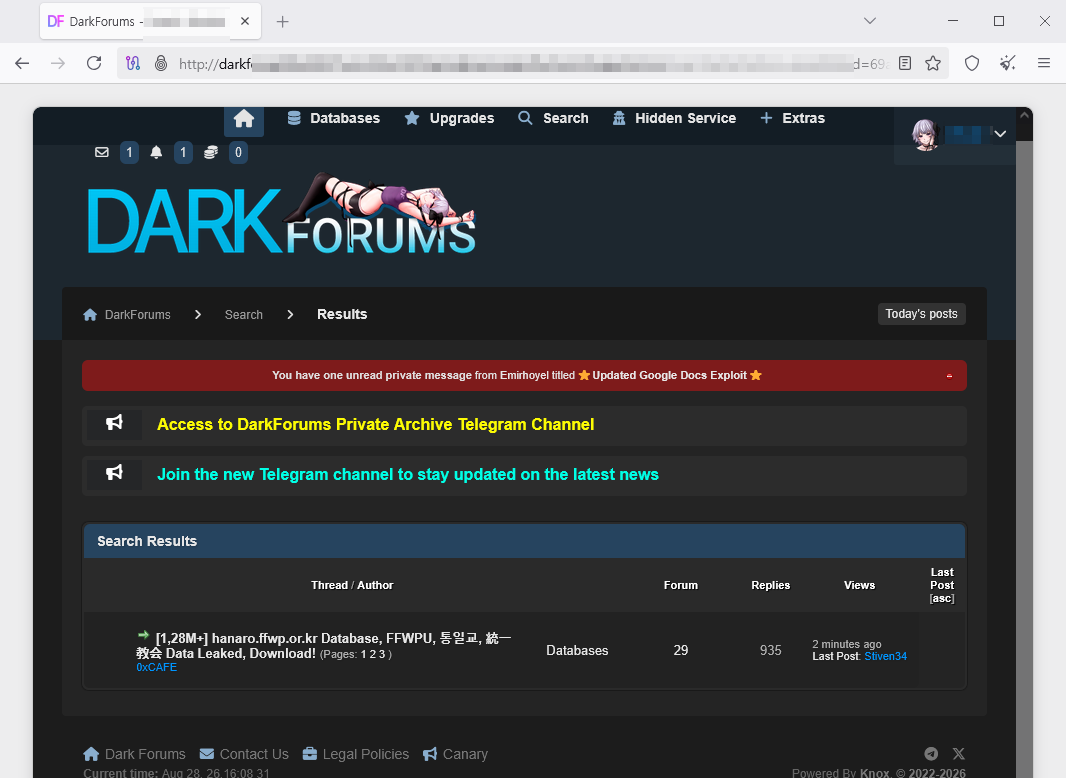Image resolution: width=1066 pixels, height=778 pixels.
Task: Go to the forum home icon
Action: [x=244, y=120]
